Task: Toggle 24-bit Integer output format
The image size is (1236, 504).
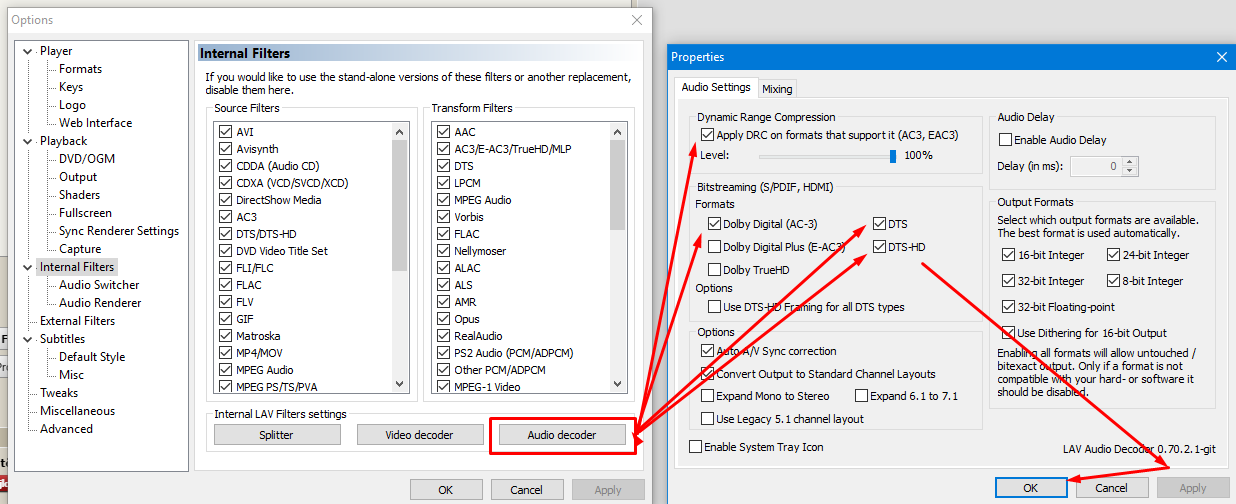Action: 1114,255
